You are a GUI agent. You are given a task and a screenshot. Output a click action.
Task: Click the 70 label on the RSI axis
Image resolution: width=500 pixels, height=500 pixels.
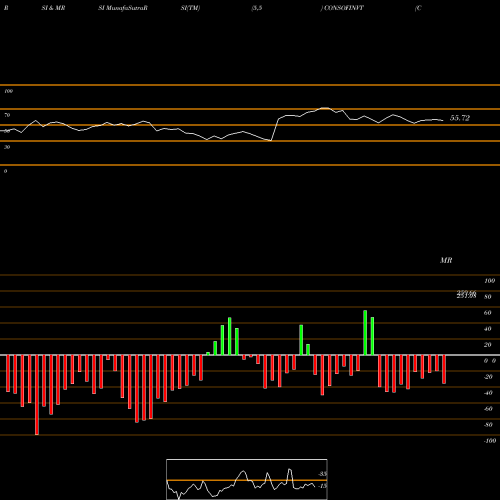click(7, 115)
